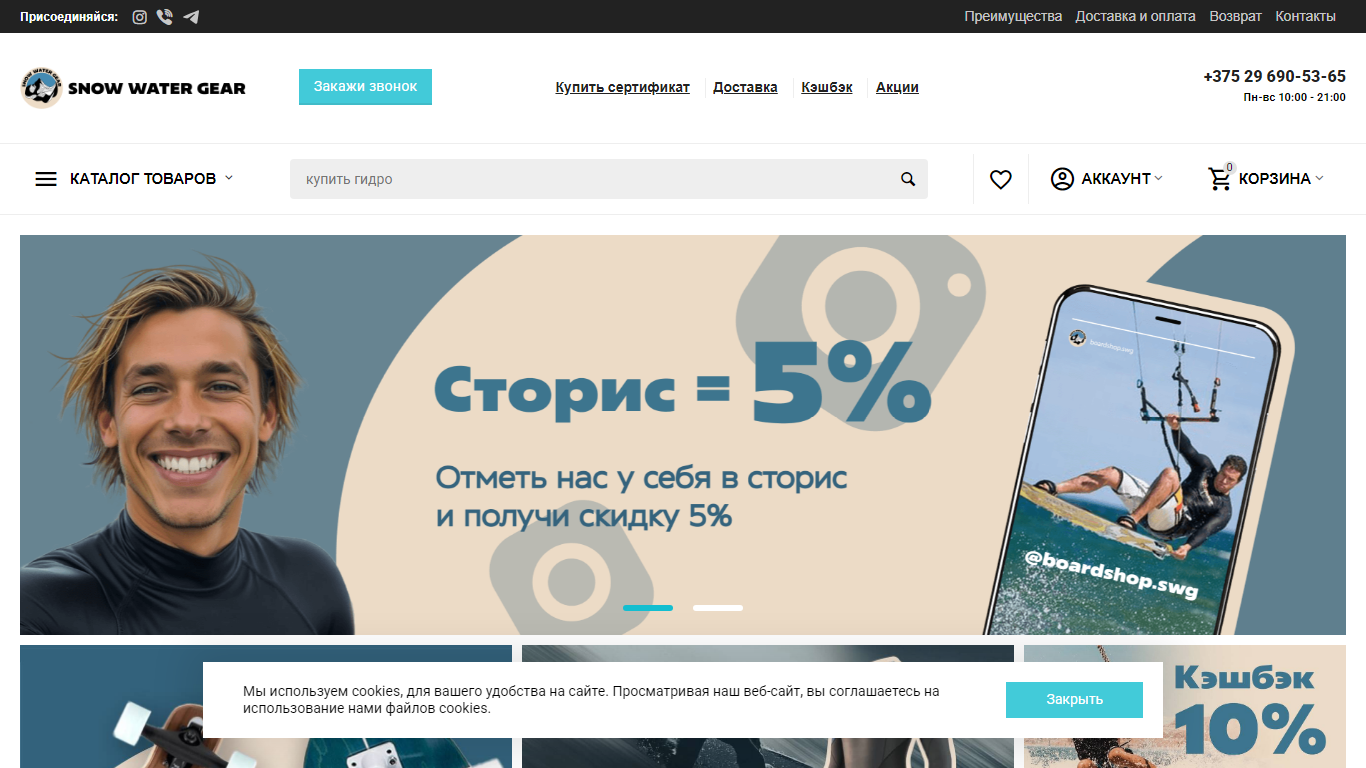Expand the Аккаунт dropdown arrow
The image size is (1366, 768).
click(1158, 178)
